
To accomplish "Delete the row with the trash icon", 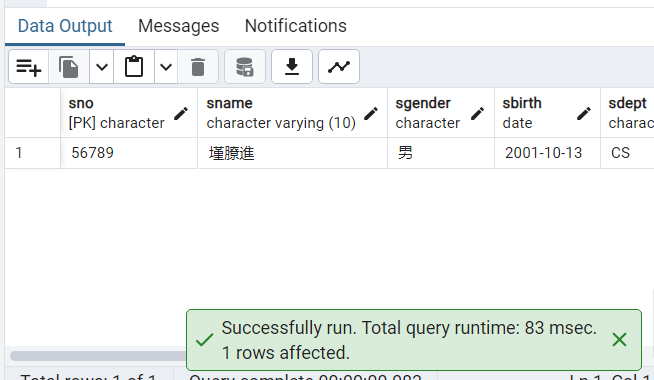I will pos(198,67).
